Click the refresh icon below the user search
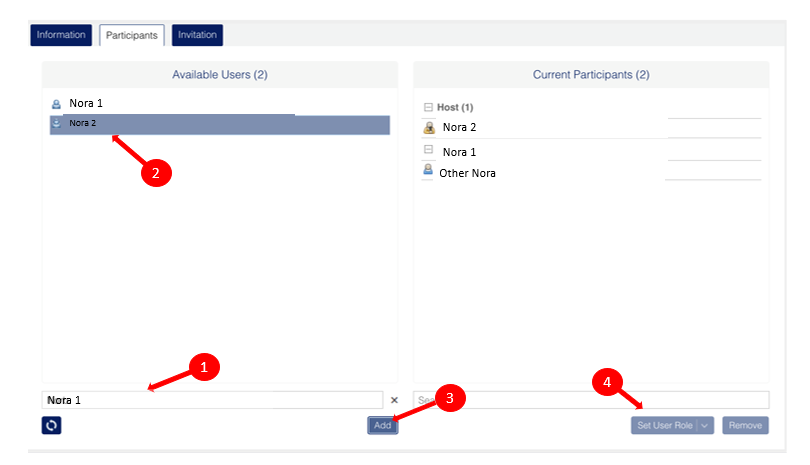Screen dimensions: 810x465 (x=52, y=425)
